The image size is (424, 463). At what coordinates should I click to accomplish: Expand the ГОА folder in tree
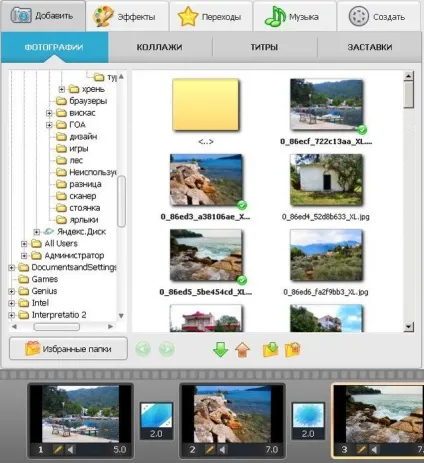49,125
